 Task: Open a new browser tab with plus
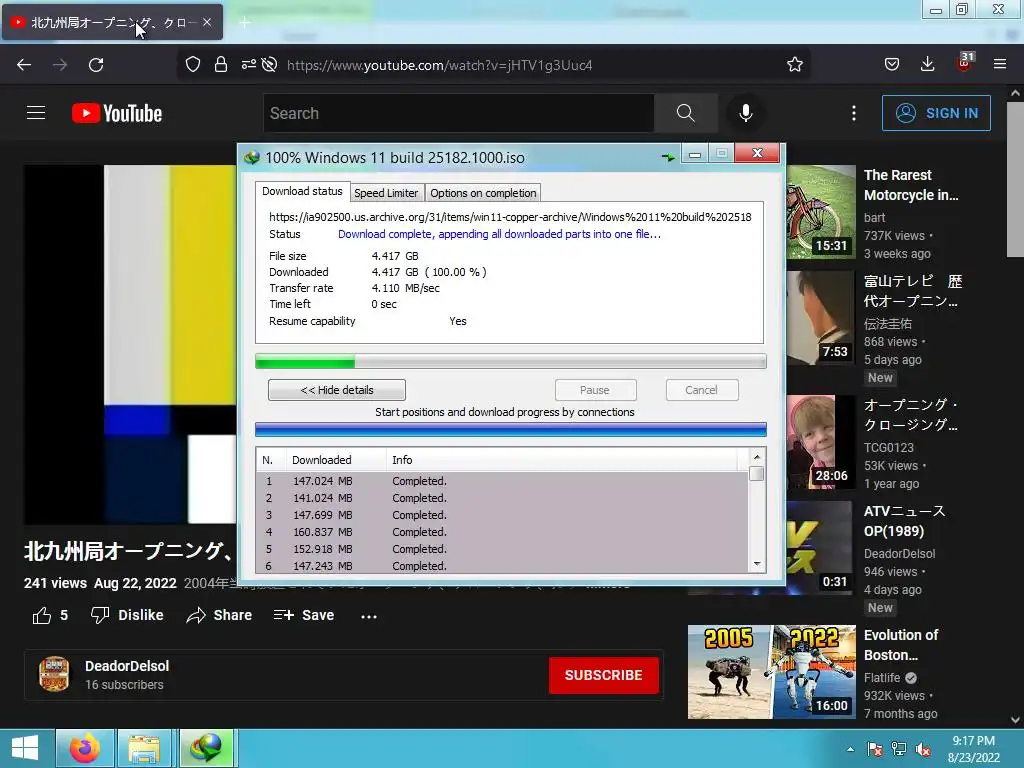(245, 23)
